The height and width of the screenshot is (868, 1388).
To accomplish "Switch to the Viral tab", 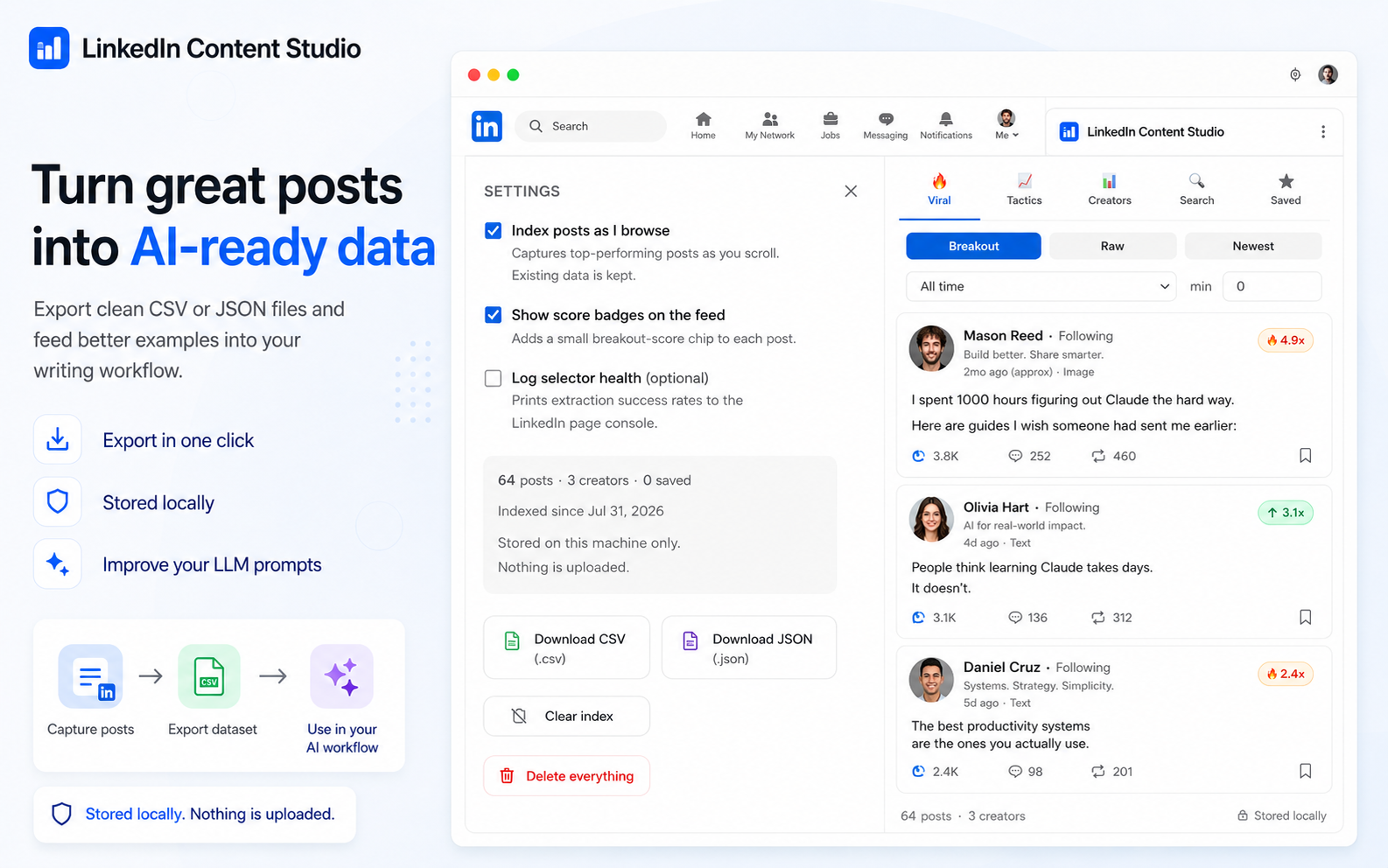I will pos(939,189).
